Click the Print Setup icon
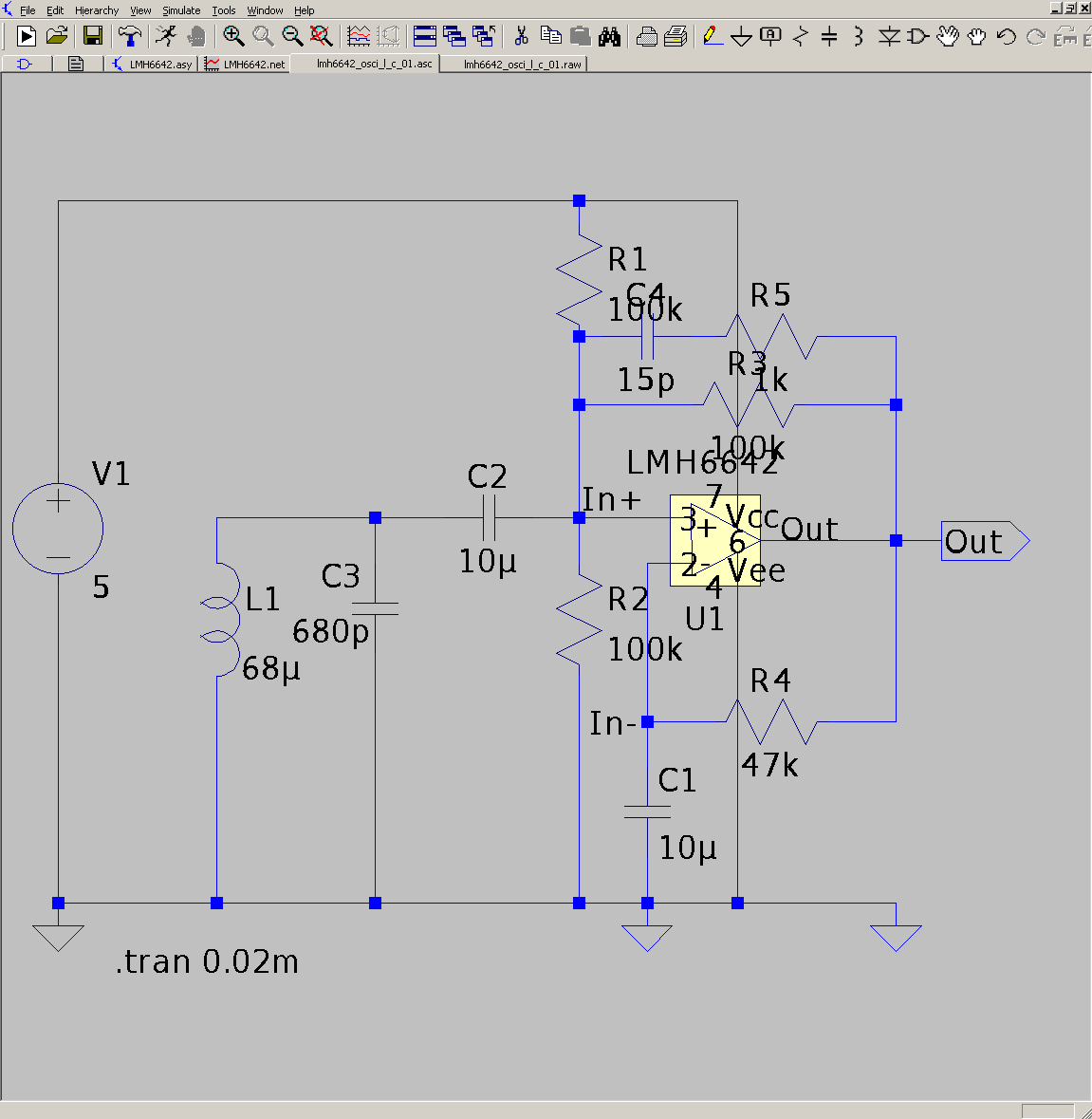Screen dimensions: 1092x1119 (646, 36)
